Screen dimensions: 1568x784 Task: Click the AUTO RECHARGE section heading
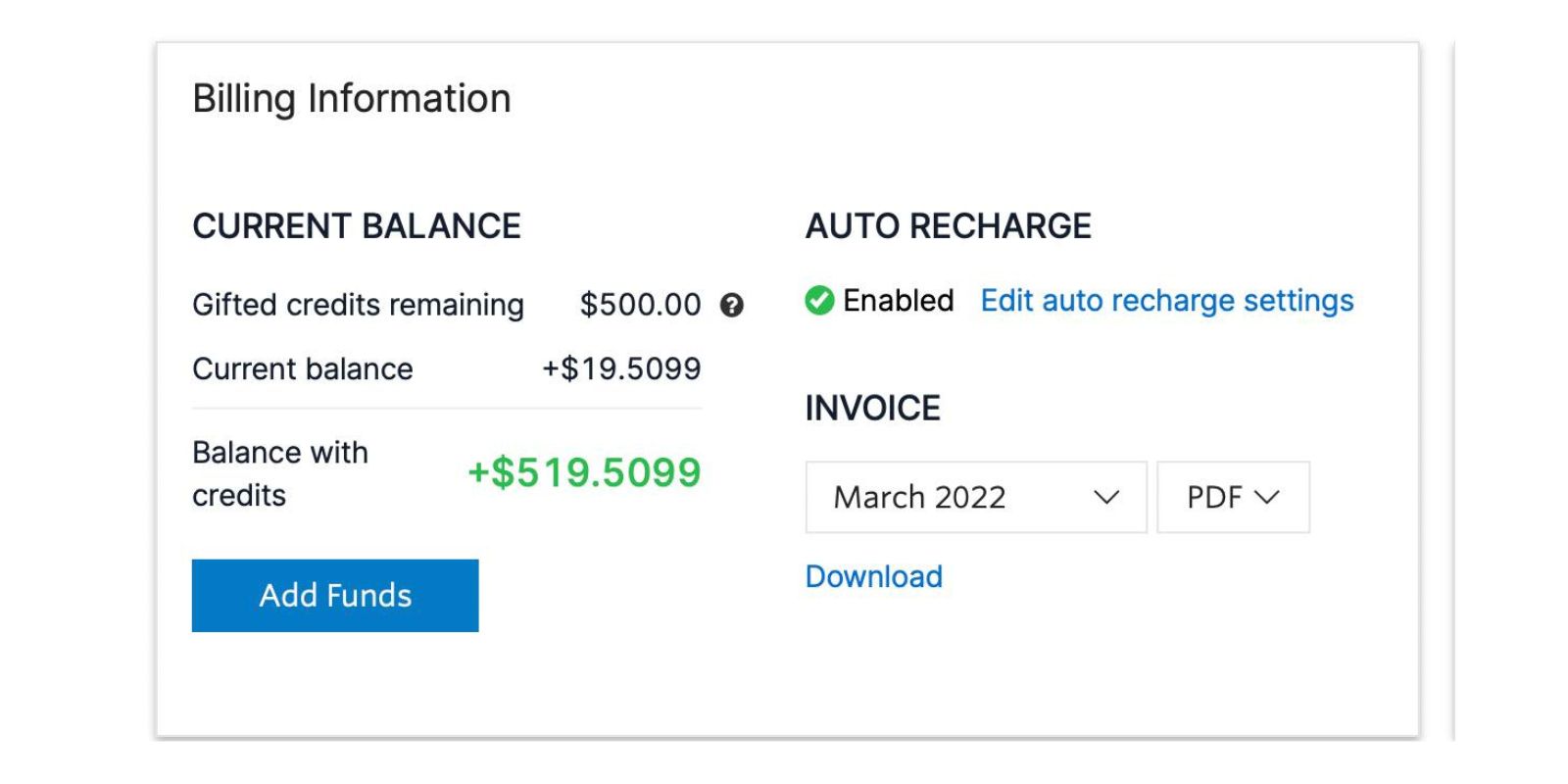click(949, 226)
